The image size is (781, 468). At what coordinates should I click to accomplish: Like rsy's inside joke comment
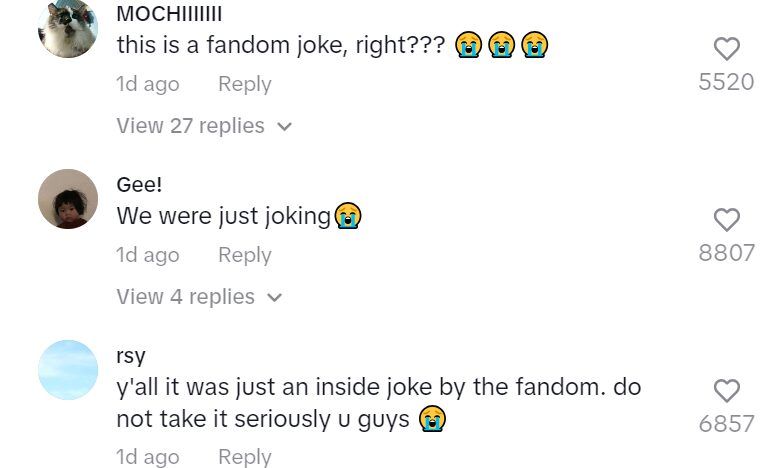click(726, 390)
